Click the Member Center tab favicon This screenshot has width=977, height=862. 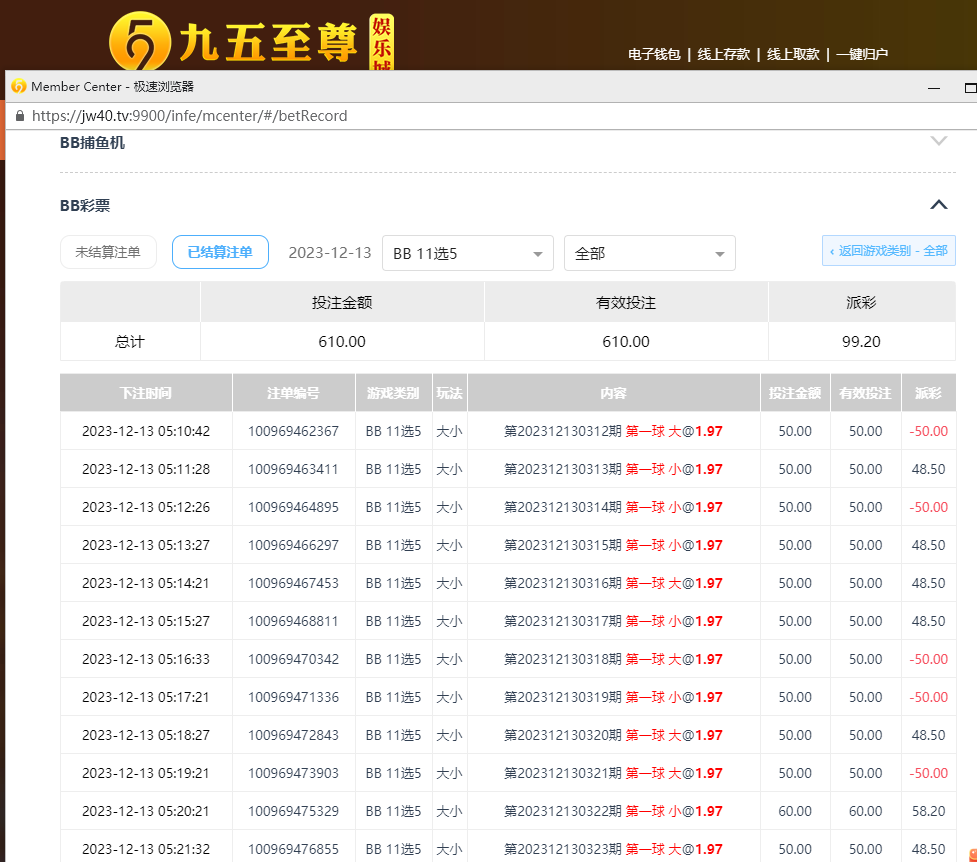(18, 87)
